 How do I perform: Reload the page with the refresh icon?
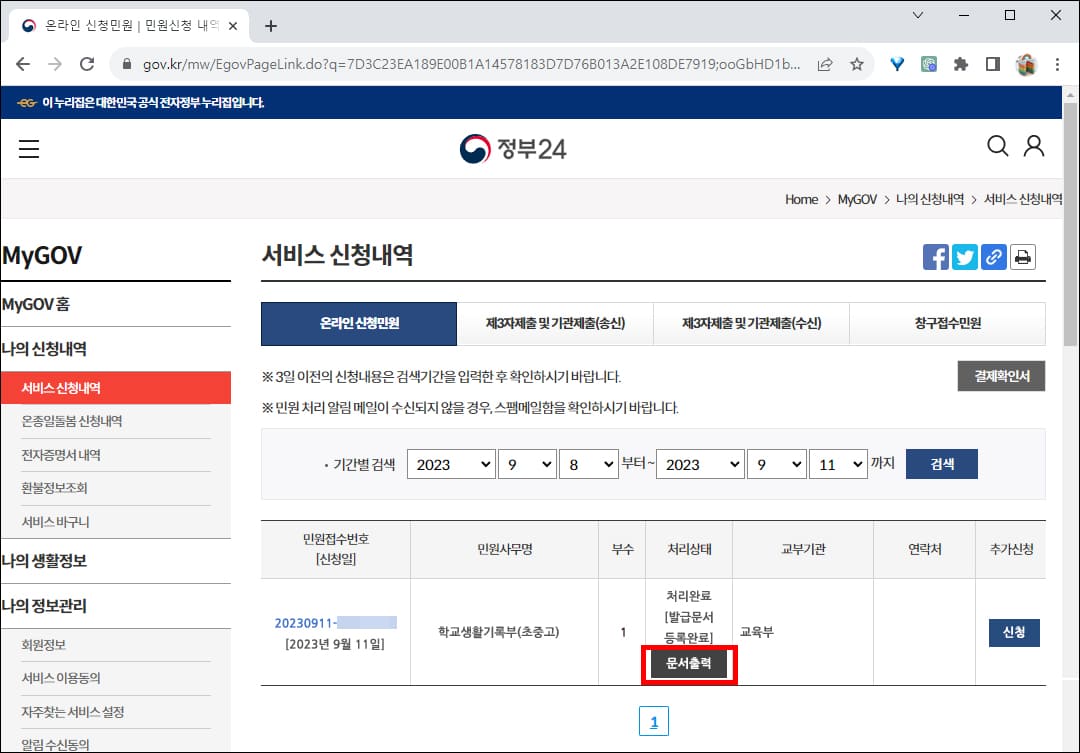click(x=87, y=62)
